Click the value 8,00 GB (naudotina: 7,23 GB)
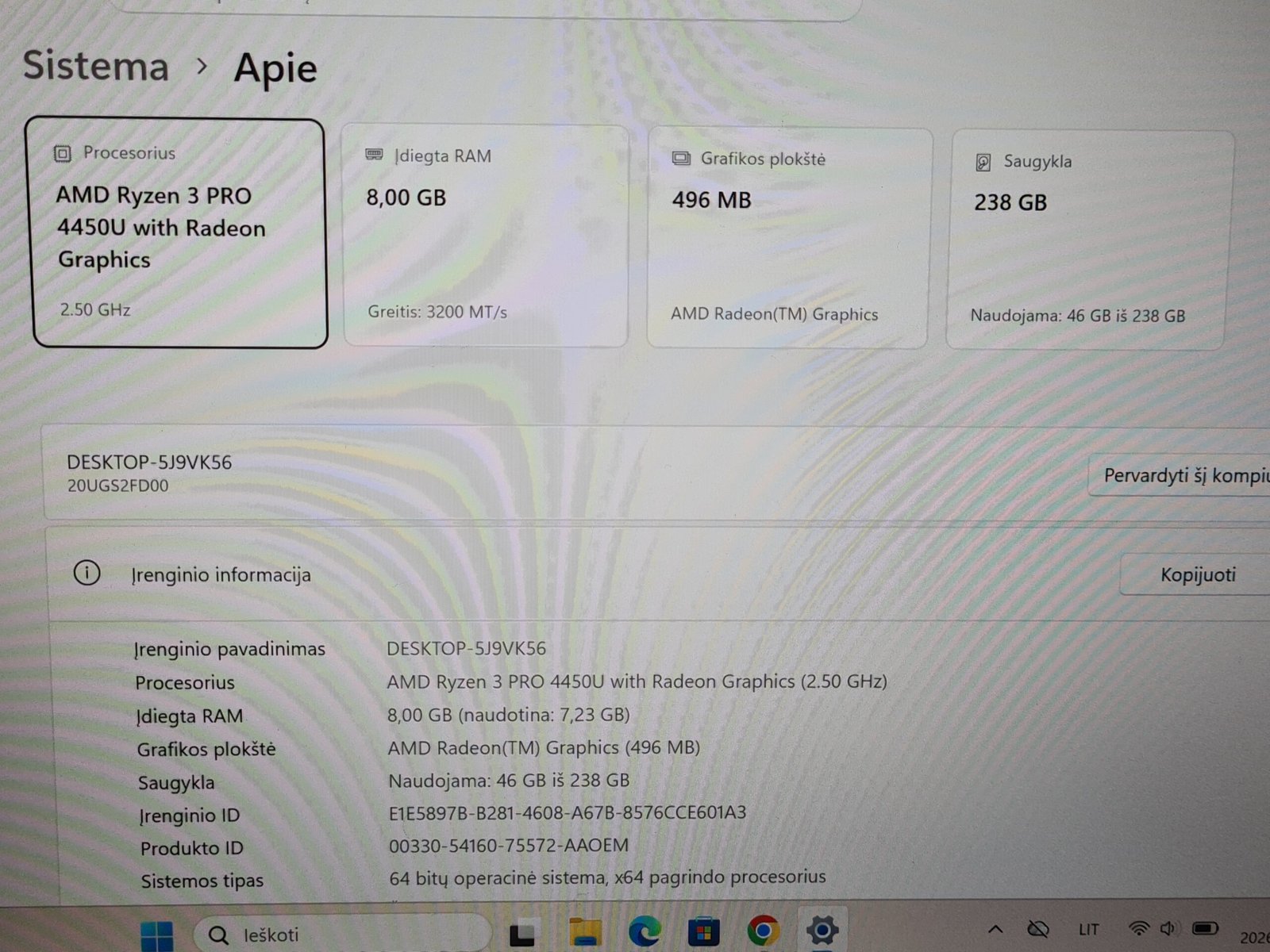 (509, 715)
